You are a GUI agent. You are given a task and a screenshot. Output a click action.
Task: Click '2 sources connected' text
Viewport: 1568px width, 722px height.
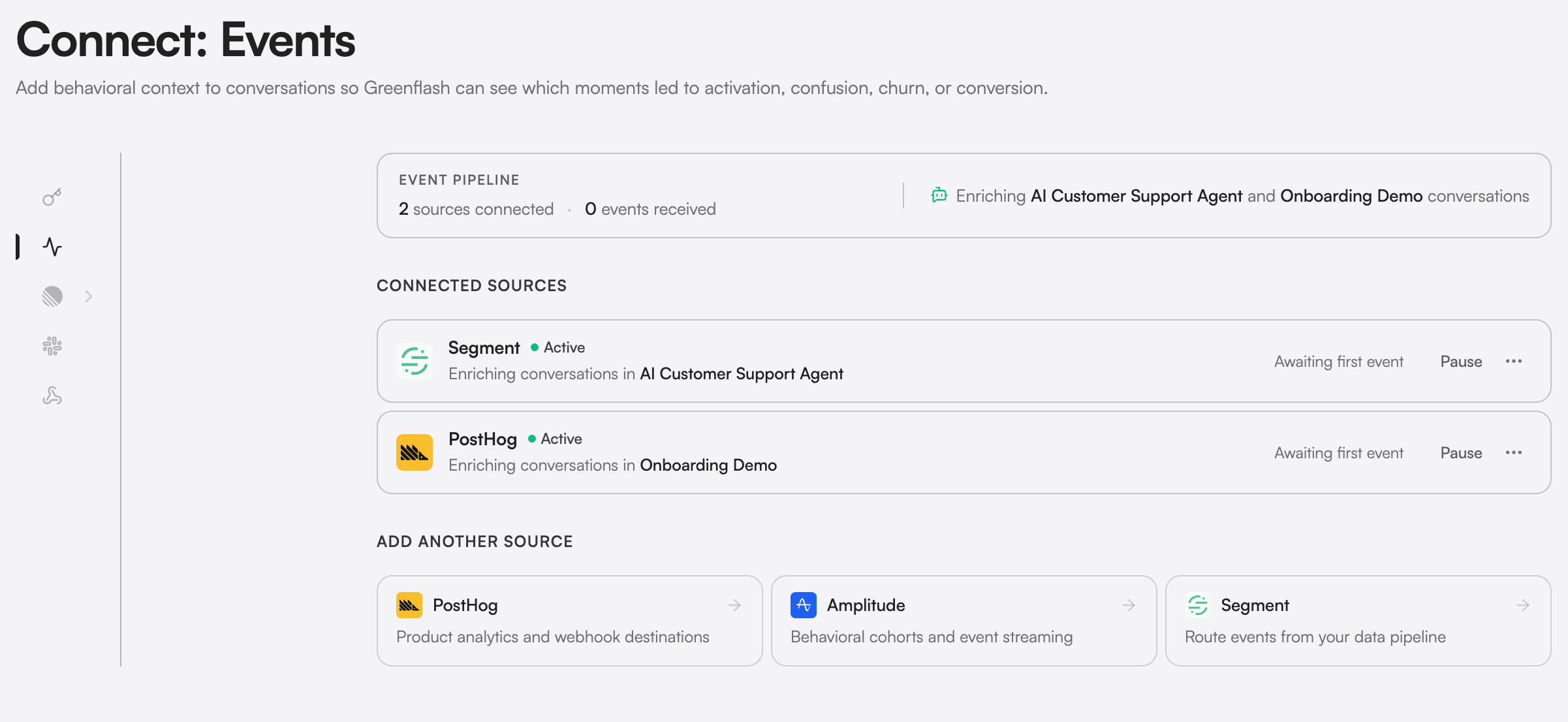coord(476,209)
